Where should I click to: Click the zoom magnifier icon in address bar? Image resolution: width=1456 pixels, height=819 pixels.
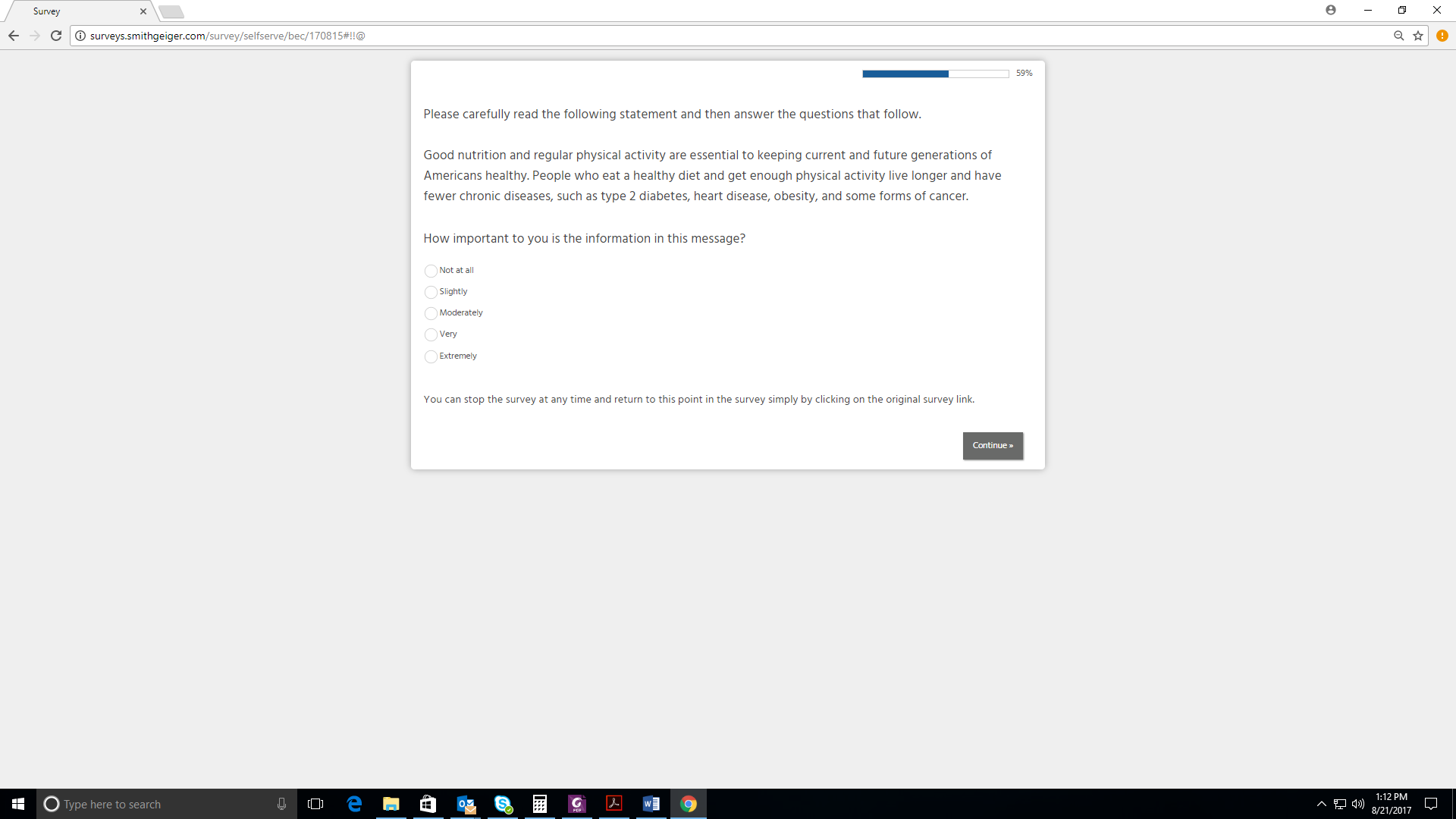pyautogui.click(x=1399, y=36)
